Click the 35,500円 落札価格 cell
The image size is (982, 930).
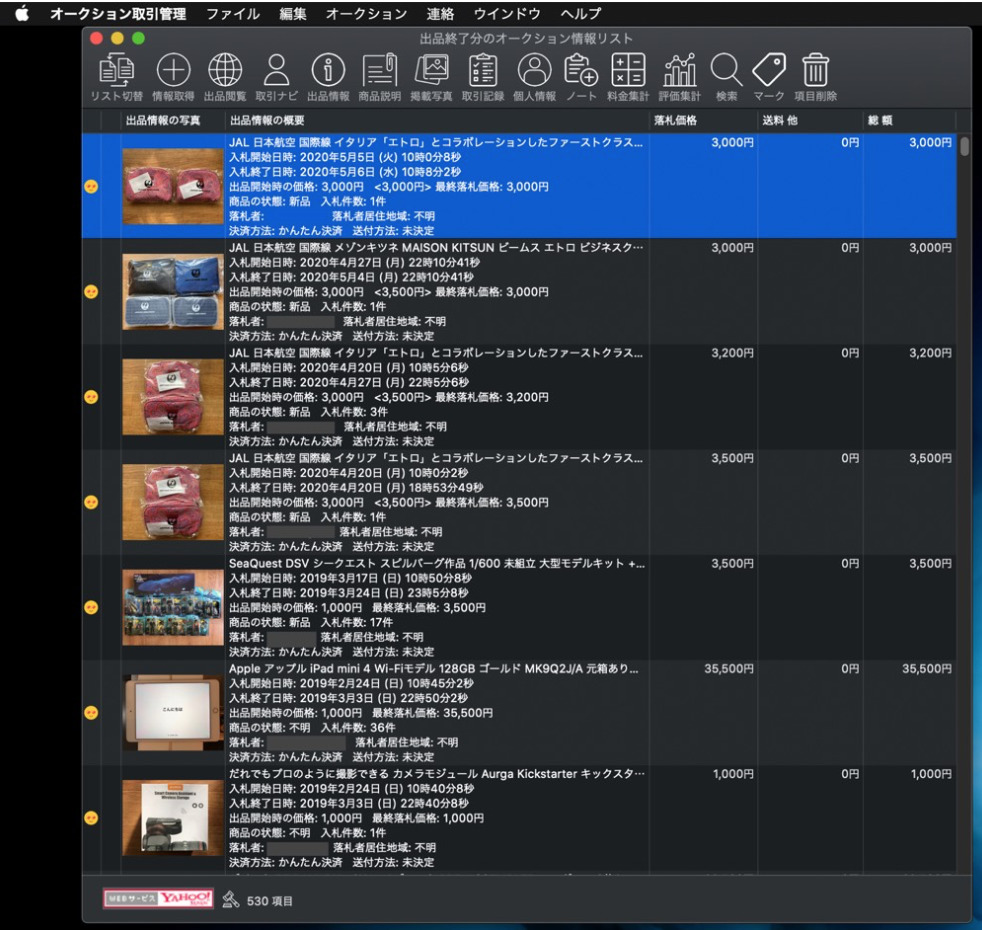[728, 668]
